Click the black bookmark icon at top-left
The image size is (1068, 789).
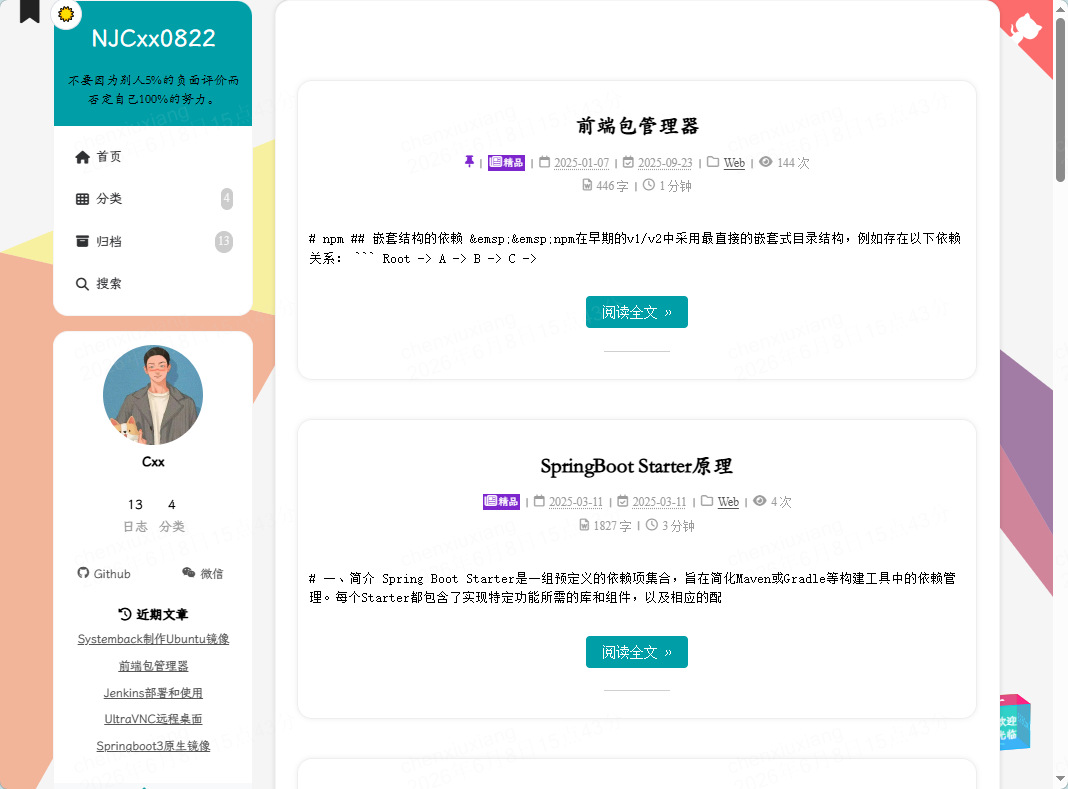[29, 11]
